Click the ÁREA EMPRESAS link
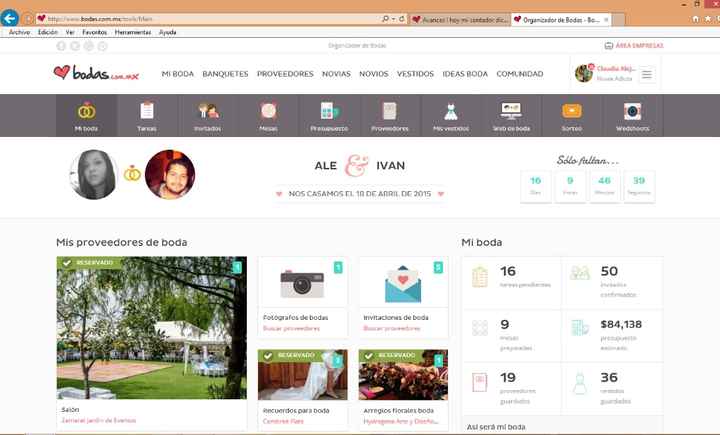Image resolution: width=720 pixels, height=435 pixels. coord(636,46)
